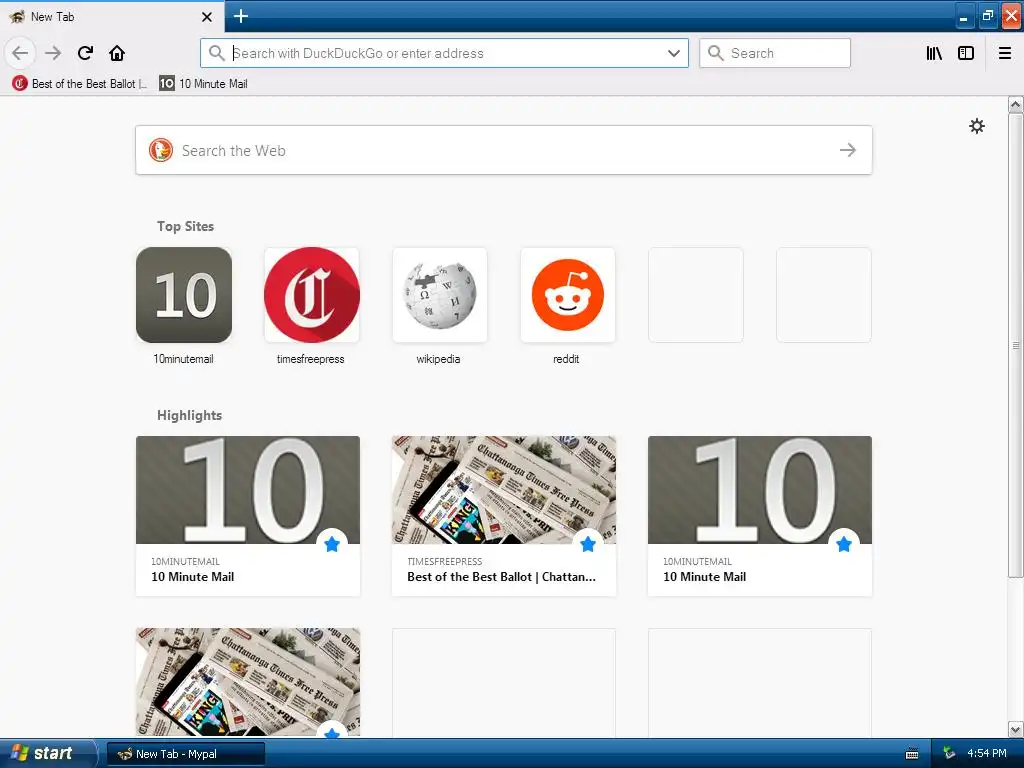Open the Windows start menu

pyautogui.click(x=48, y=753)
